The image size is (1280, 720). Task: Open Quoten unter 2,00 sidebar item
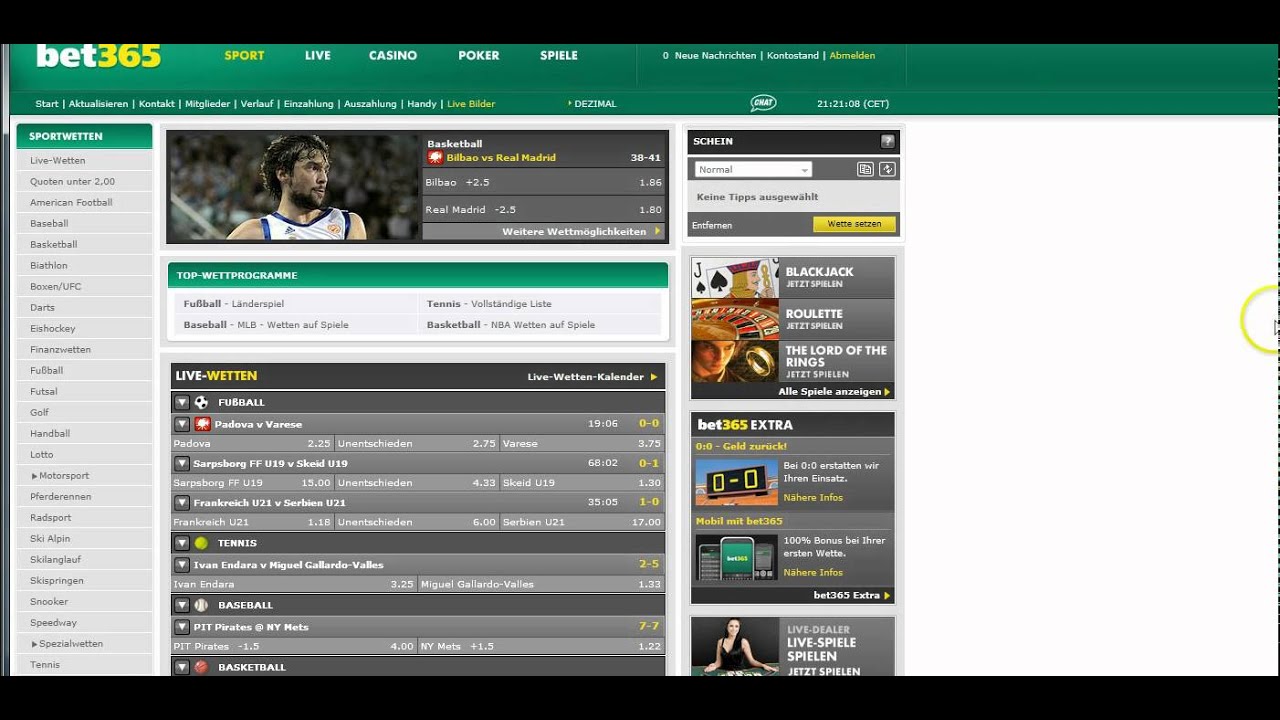pyautogui.click(x=72, y=181)
